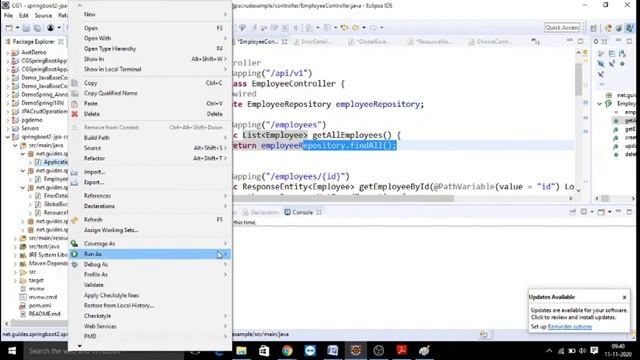This screenshot has width=640, height=360.
Task: Click the Windows Start button
Action: point(11,351)
